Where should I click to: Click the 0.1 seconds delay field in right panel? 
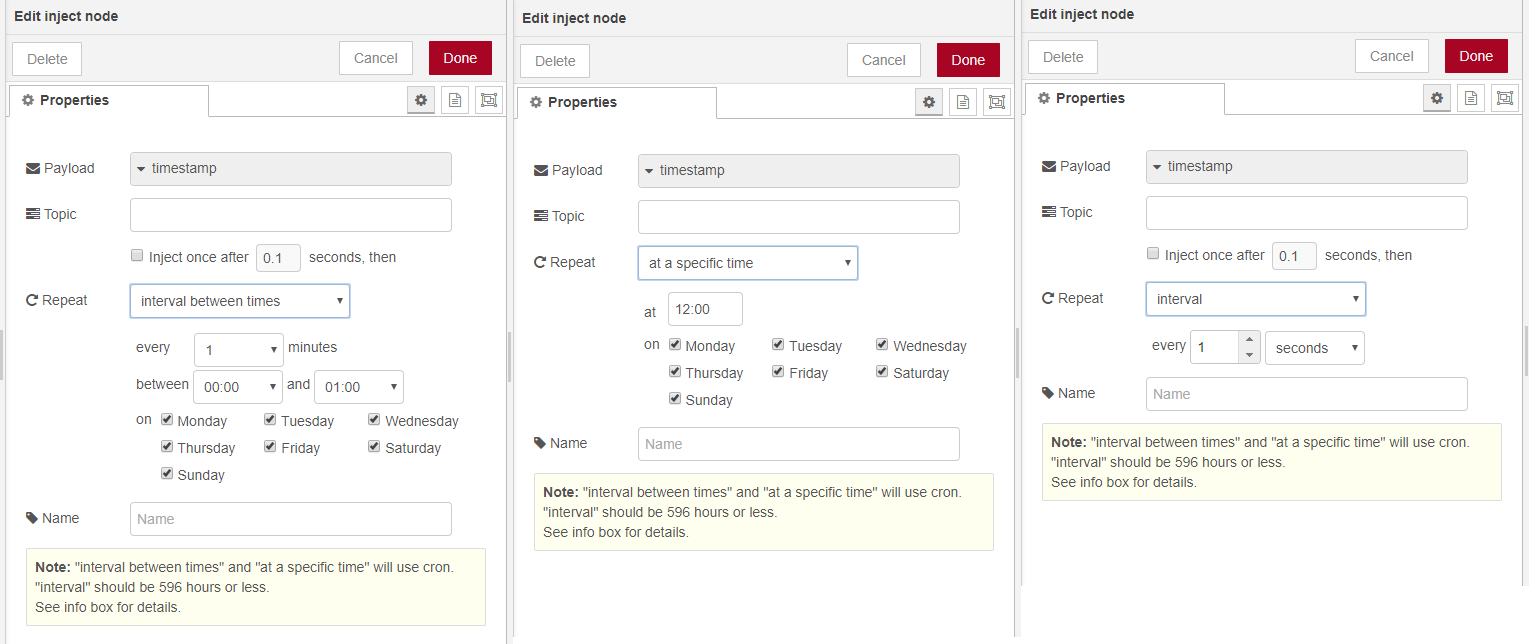(x=1295, y=256)
